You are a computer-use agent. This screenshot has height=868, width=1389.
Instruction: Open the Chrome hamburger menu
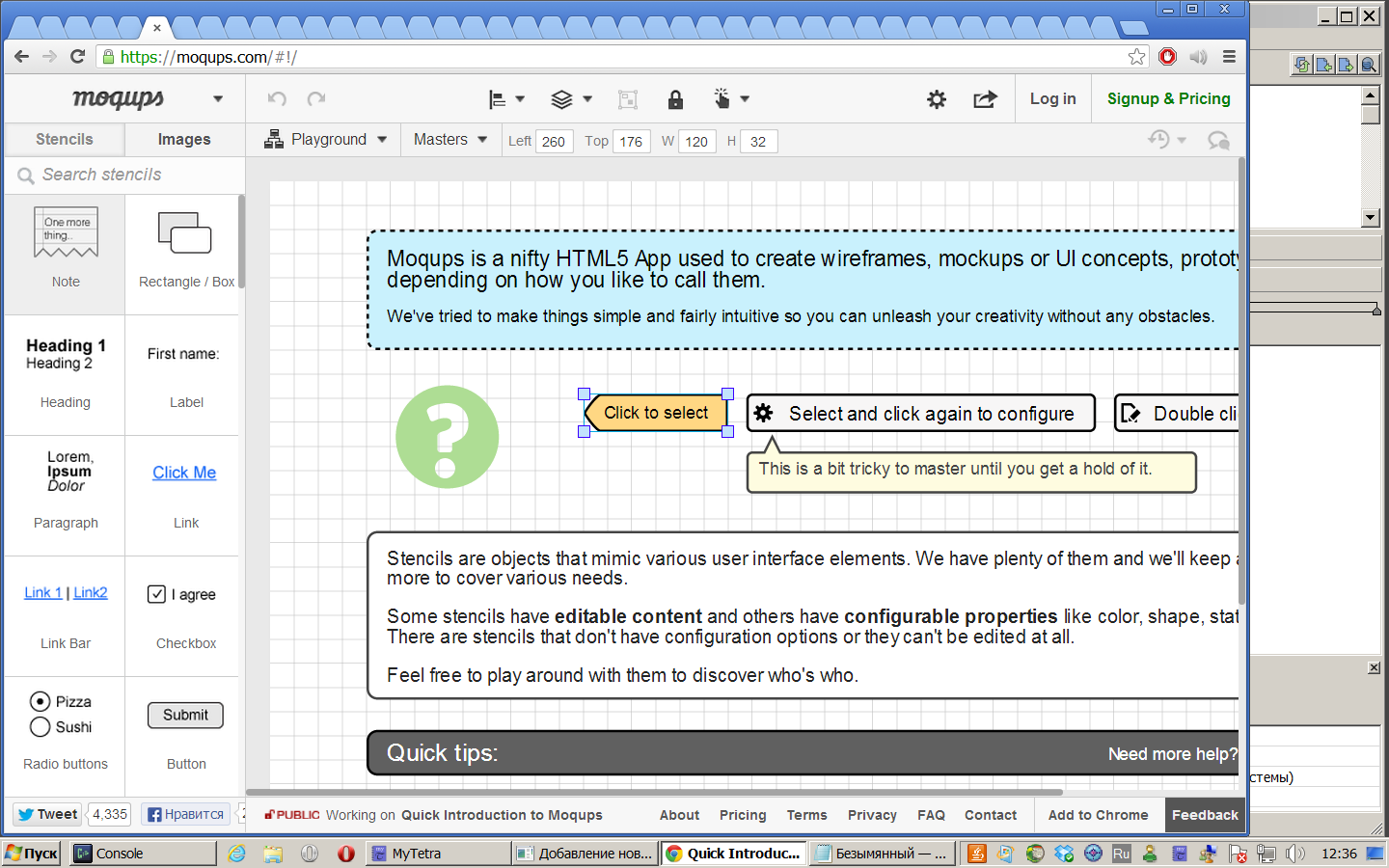click(1229, 57)
